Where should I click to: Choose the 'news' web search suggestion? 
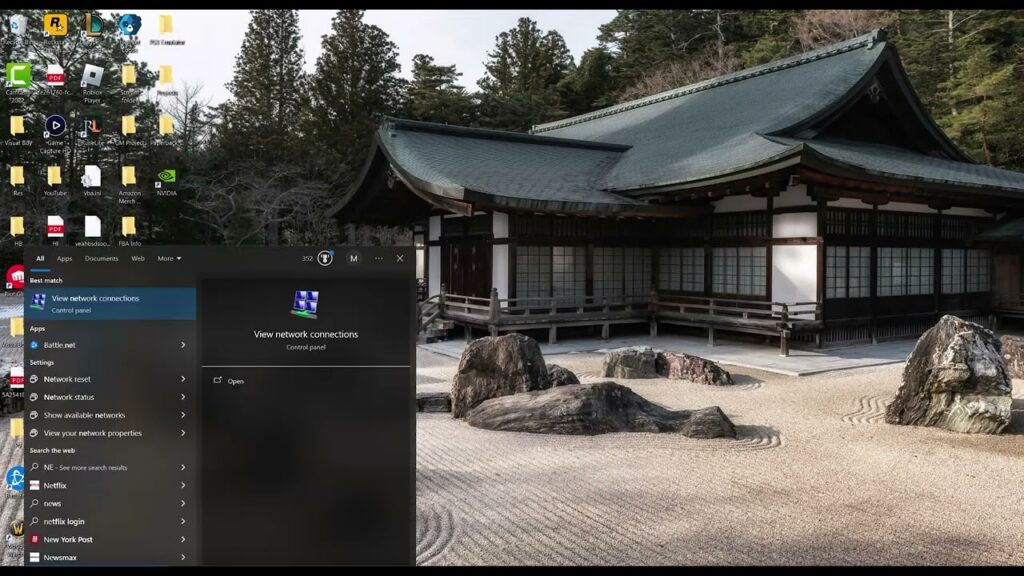pyautogui.click(x=110, y=504)
